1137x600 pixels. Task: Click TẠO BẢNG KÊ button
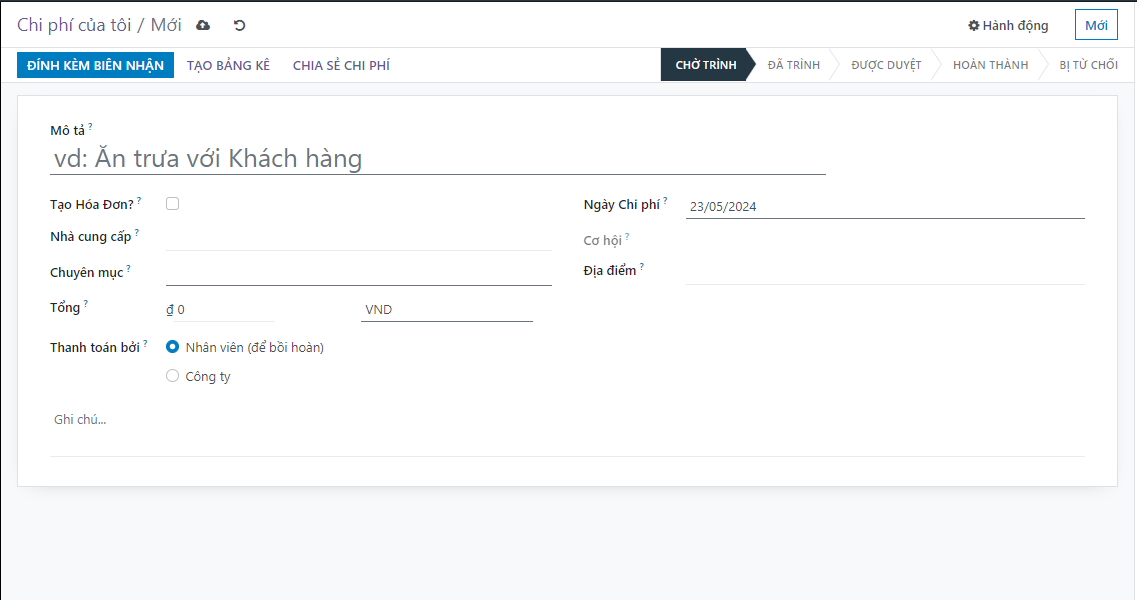tap(228, 65)
